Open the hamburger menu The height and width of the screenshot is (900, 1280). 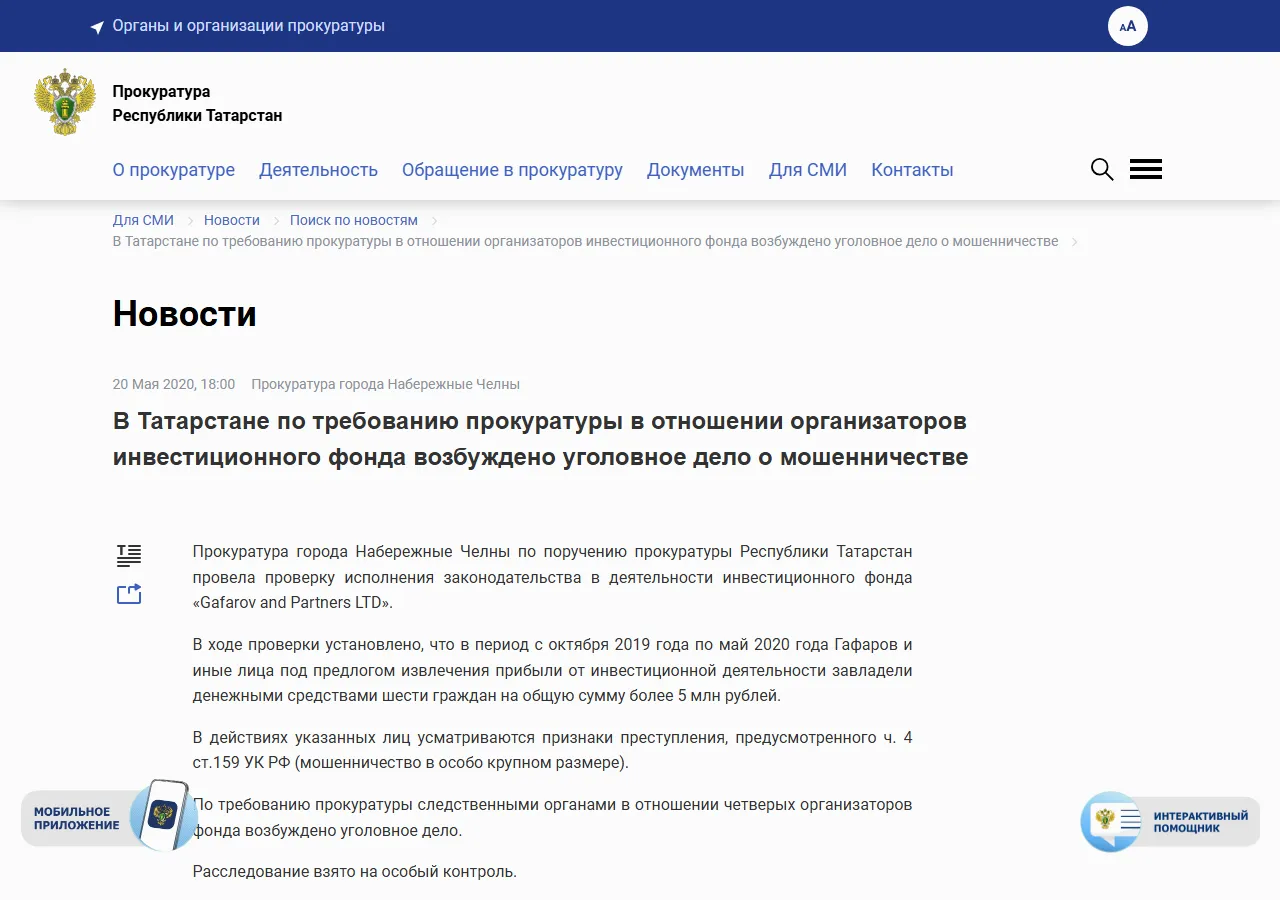click(1146, 169)
